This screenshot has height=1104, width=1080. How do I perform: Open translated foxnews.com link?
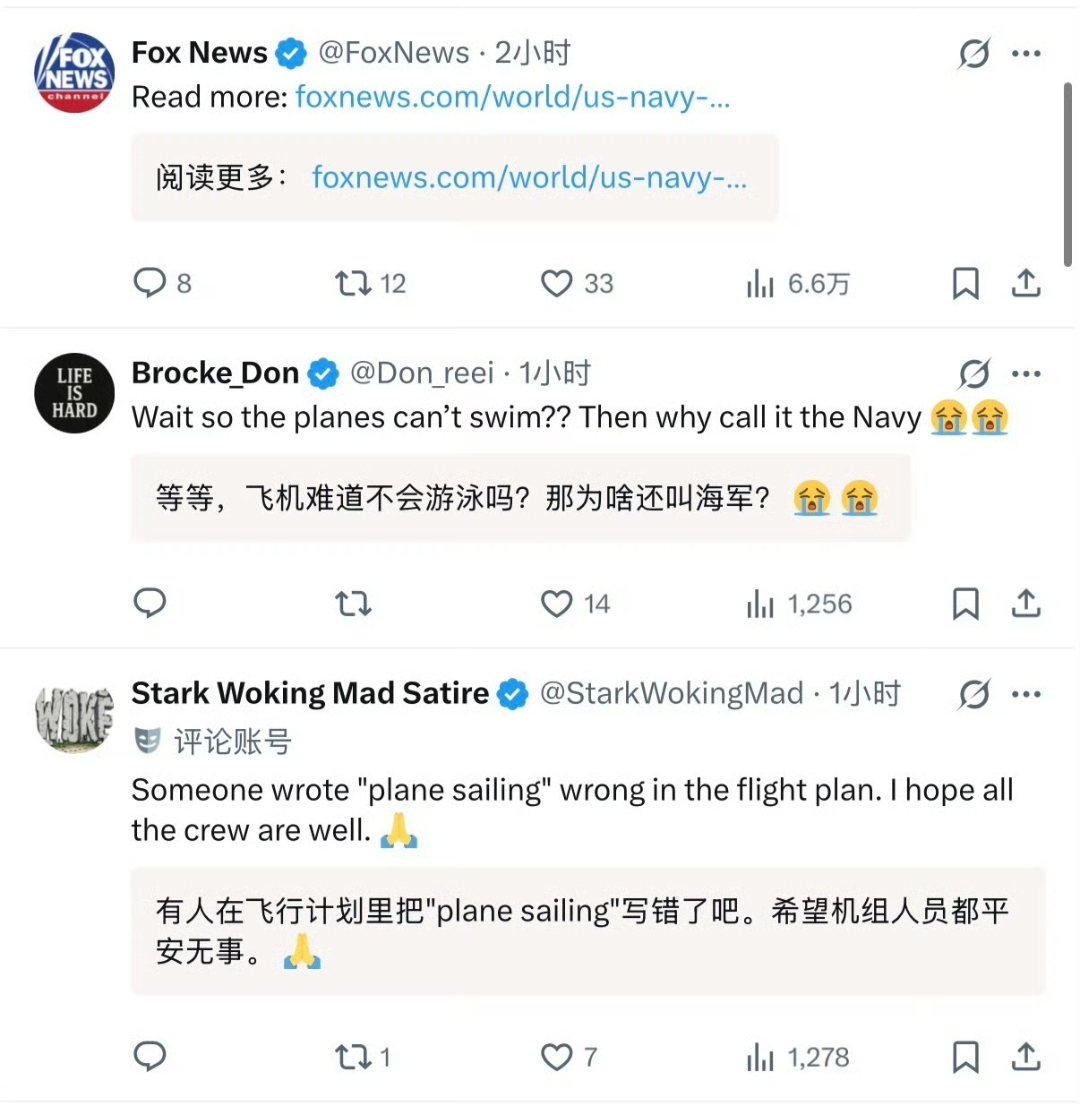tap(529, 177)
